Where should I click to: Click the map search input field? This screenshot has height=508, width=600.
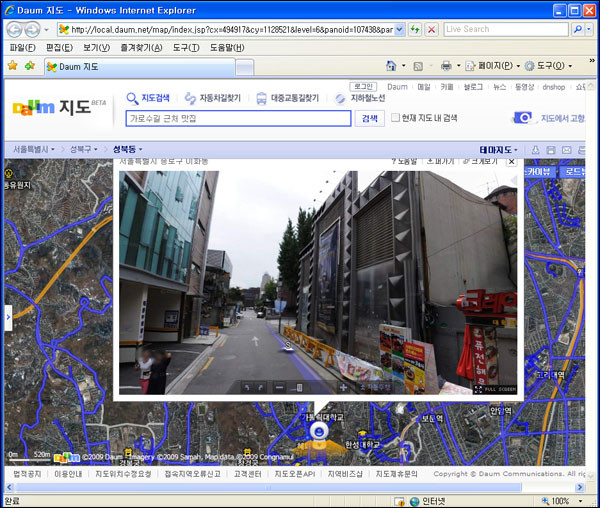tap(238, 118)
